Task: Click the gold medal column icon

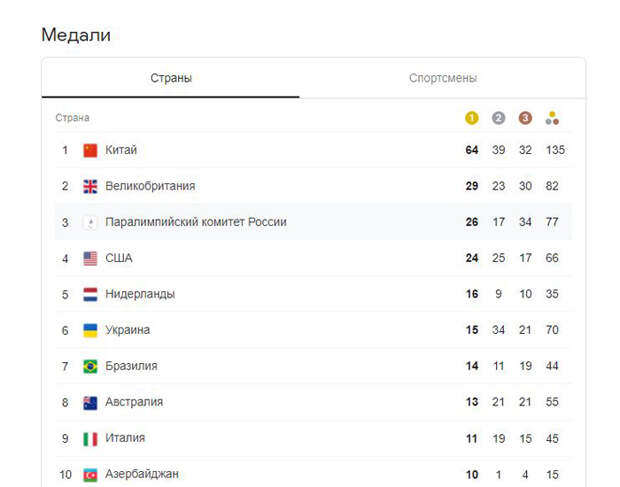Action: coord(471,118)
